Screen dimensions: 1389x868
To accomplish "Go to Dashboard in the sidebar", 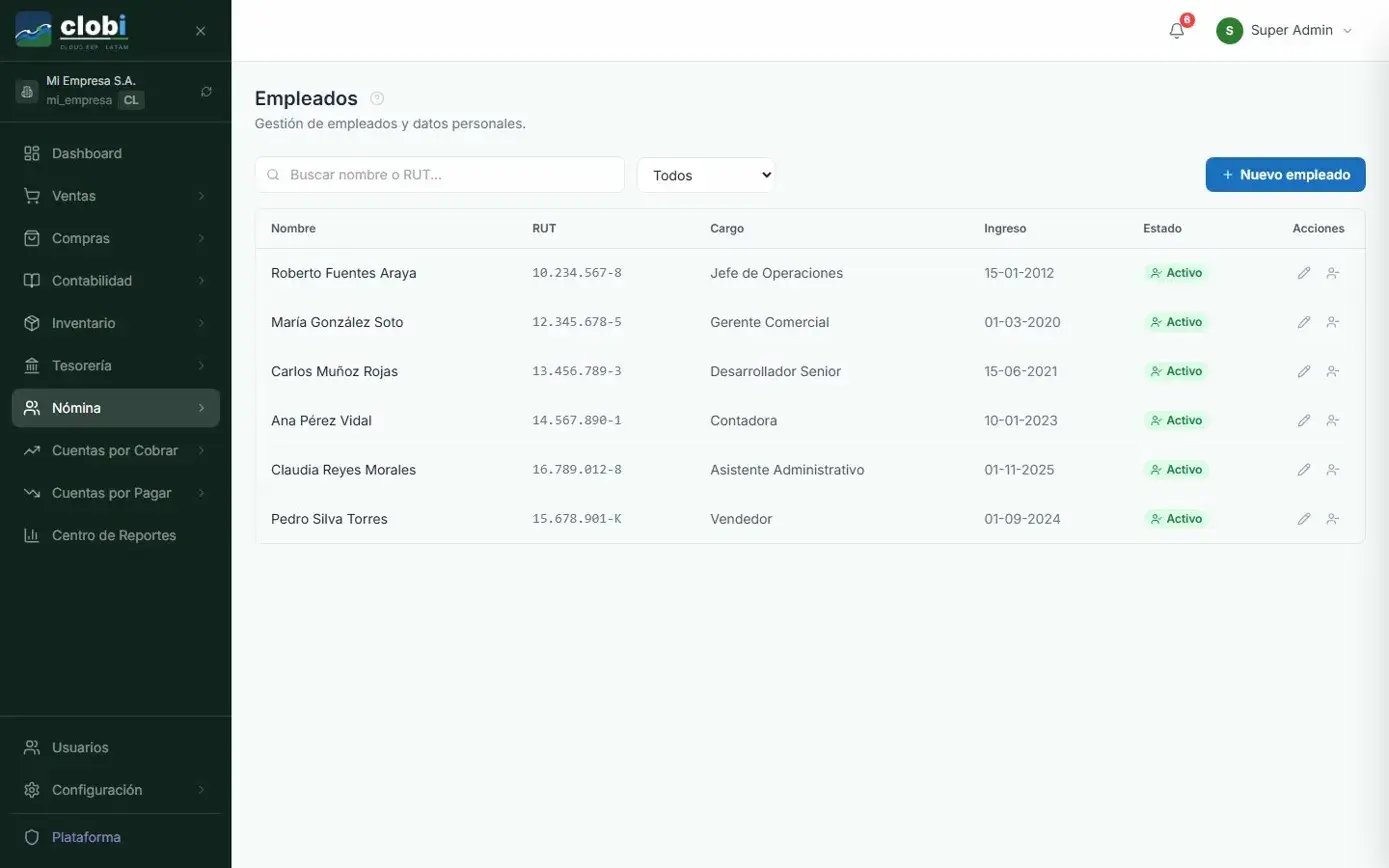I will pyautogui.click(x=87, y=153).
